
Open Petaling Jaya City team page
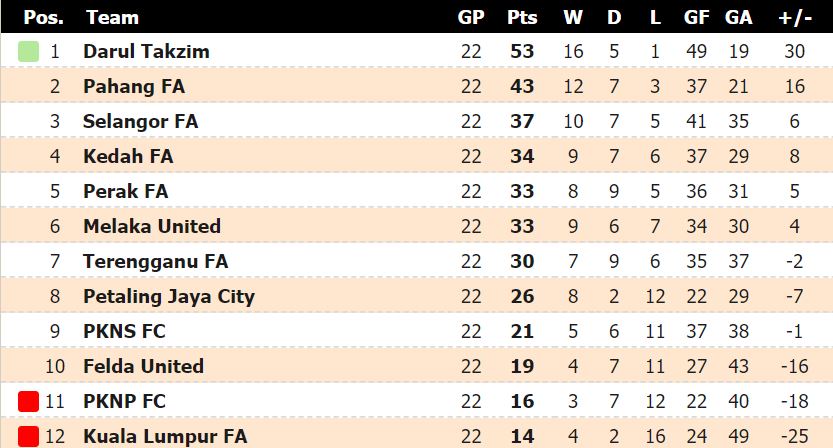[x=169, y=296]
